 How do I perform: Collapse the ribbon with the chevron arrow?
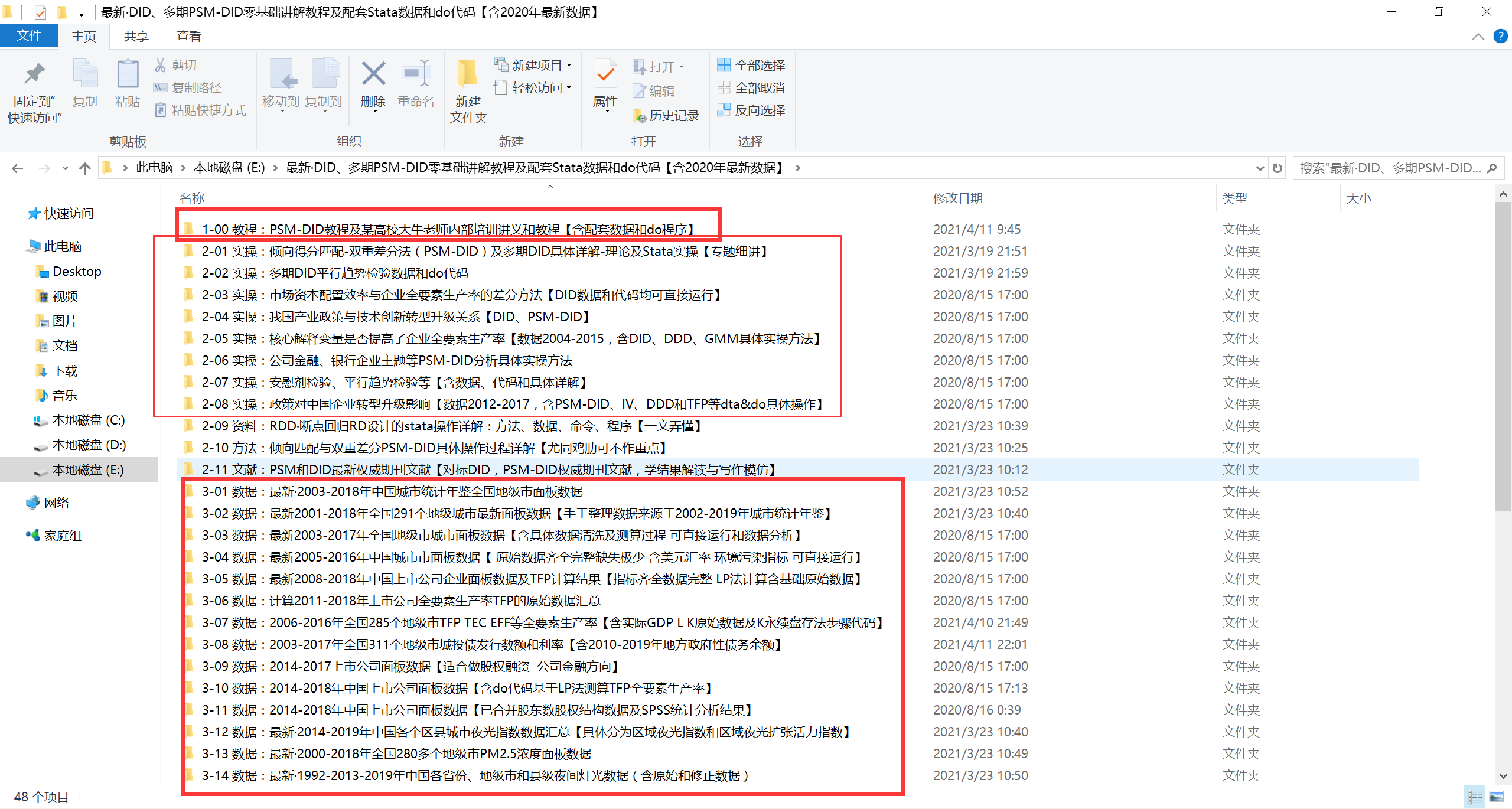tap(1478, 37)
